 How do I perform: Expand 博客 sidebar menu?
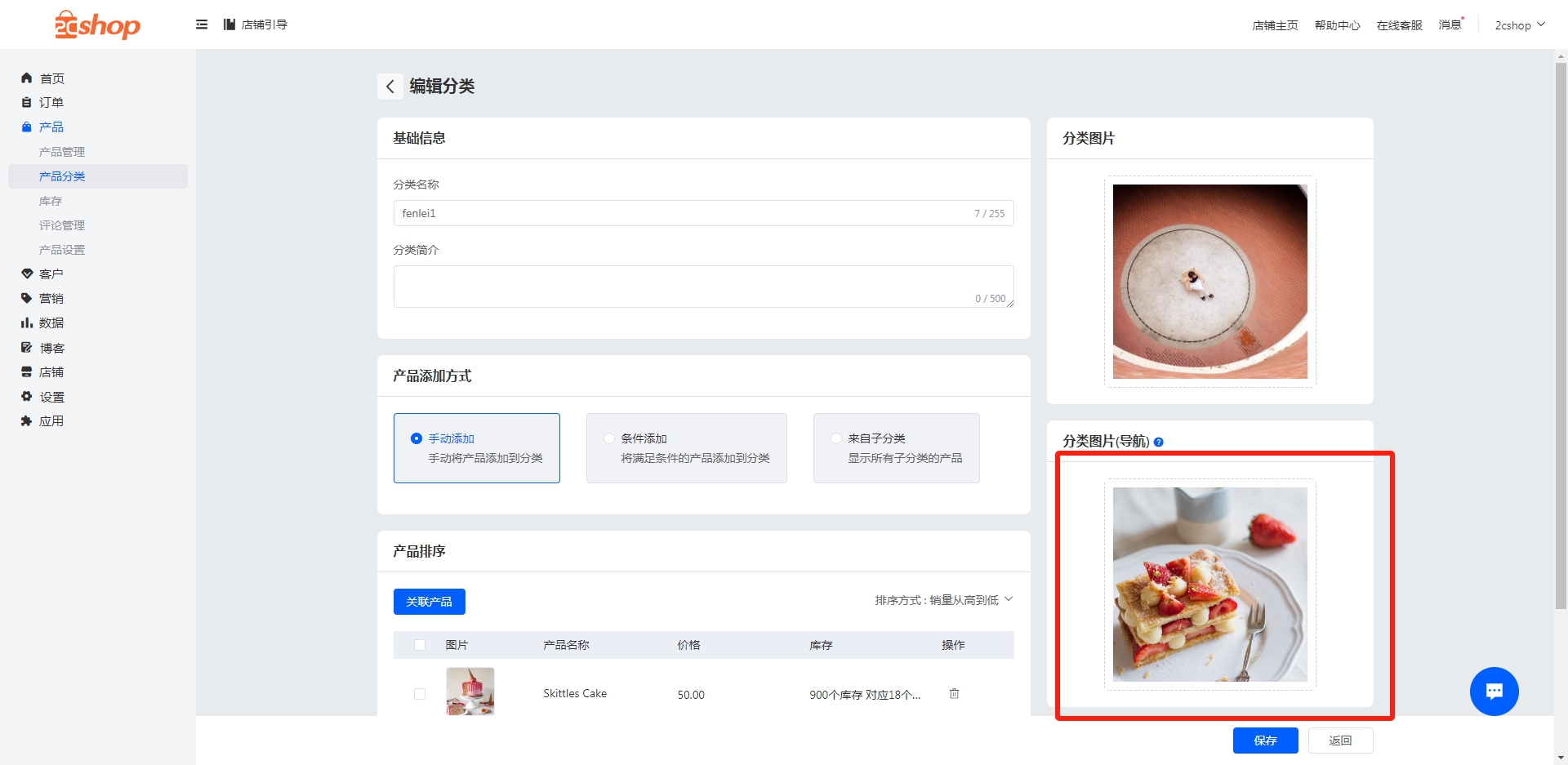pos(52,348)
